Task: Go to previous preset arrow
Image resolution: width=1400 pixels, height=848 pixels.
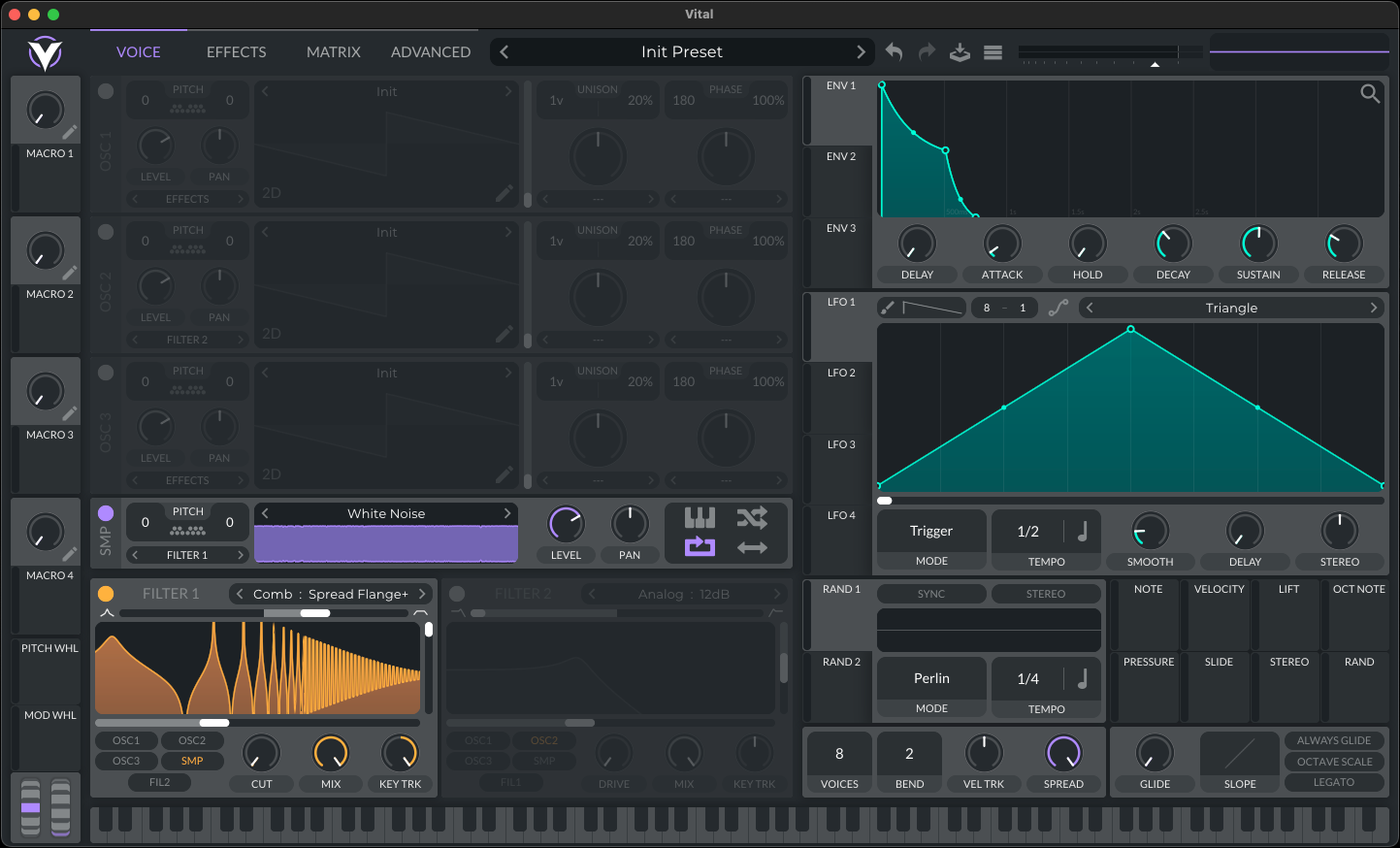Action: (505, 52)
